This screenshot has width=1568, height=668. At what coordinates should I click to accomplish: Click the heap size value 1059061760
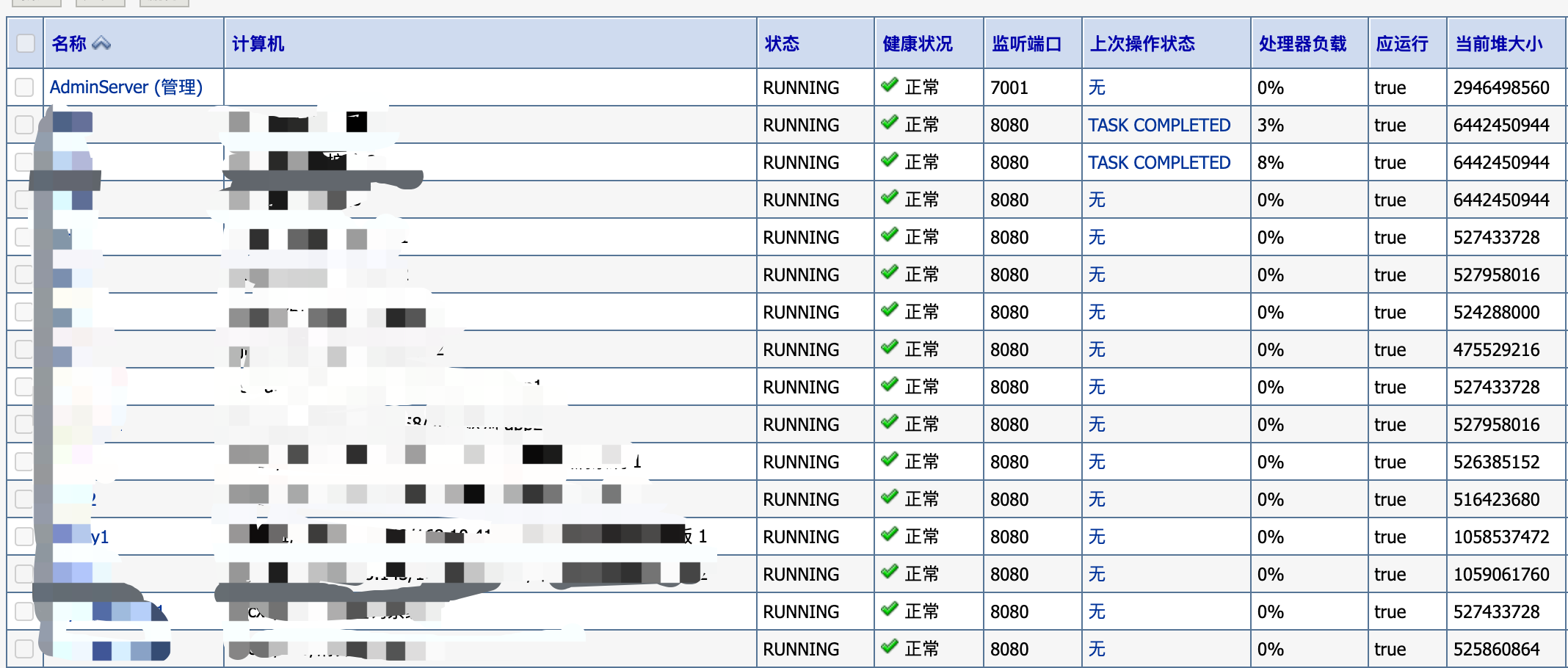pos(1501,575)
